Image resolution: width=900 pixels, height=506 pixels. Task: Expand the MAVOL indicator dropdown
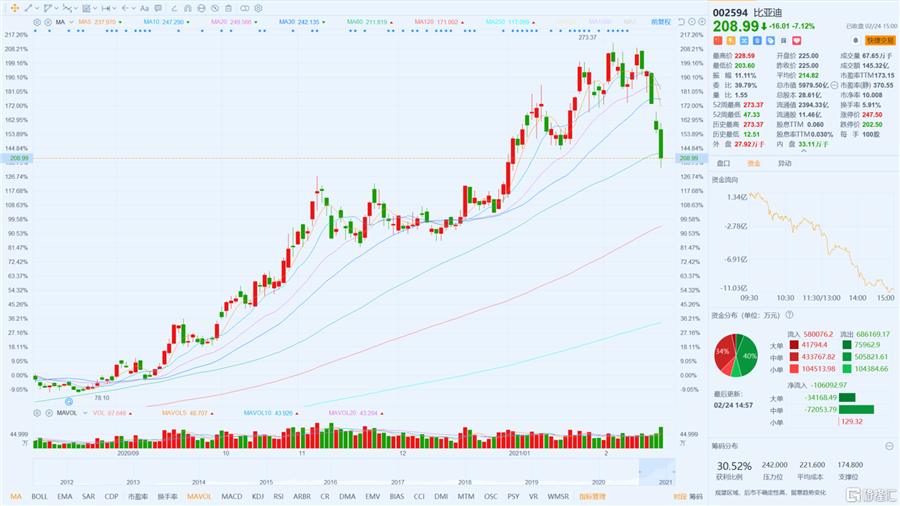pyautogui.click(x=85, y=413)
